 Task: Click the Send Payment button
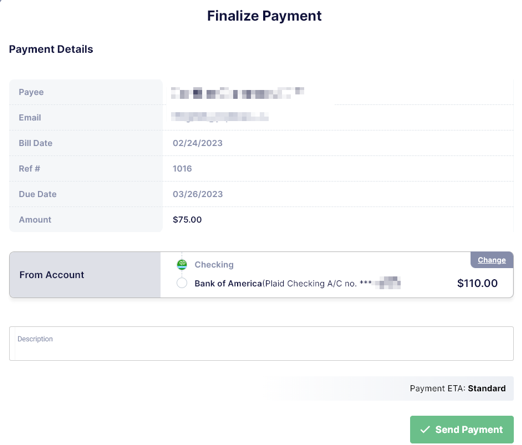point(462,429)
